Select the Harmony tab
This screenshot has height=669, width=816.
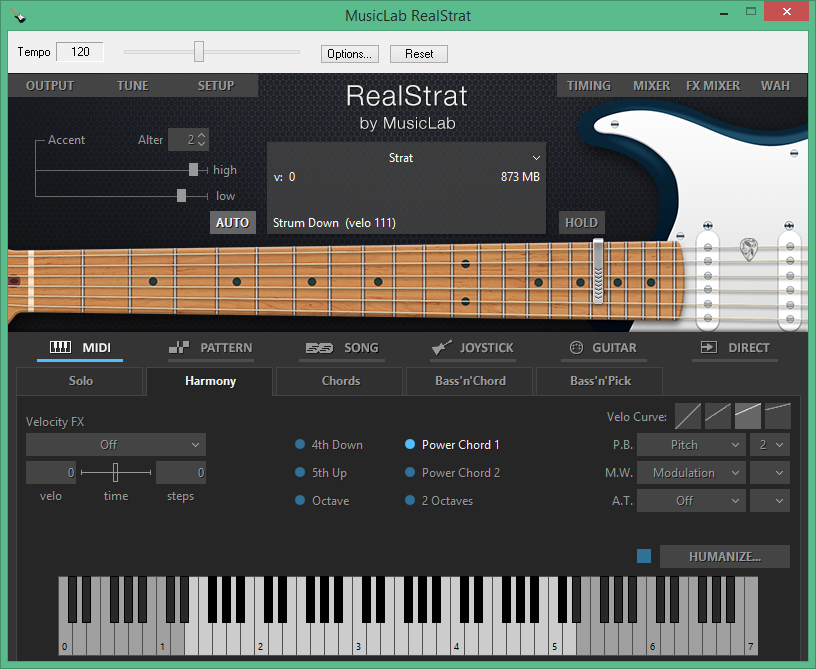pyautogui.click(x=210, y=381)
